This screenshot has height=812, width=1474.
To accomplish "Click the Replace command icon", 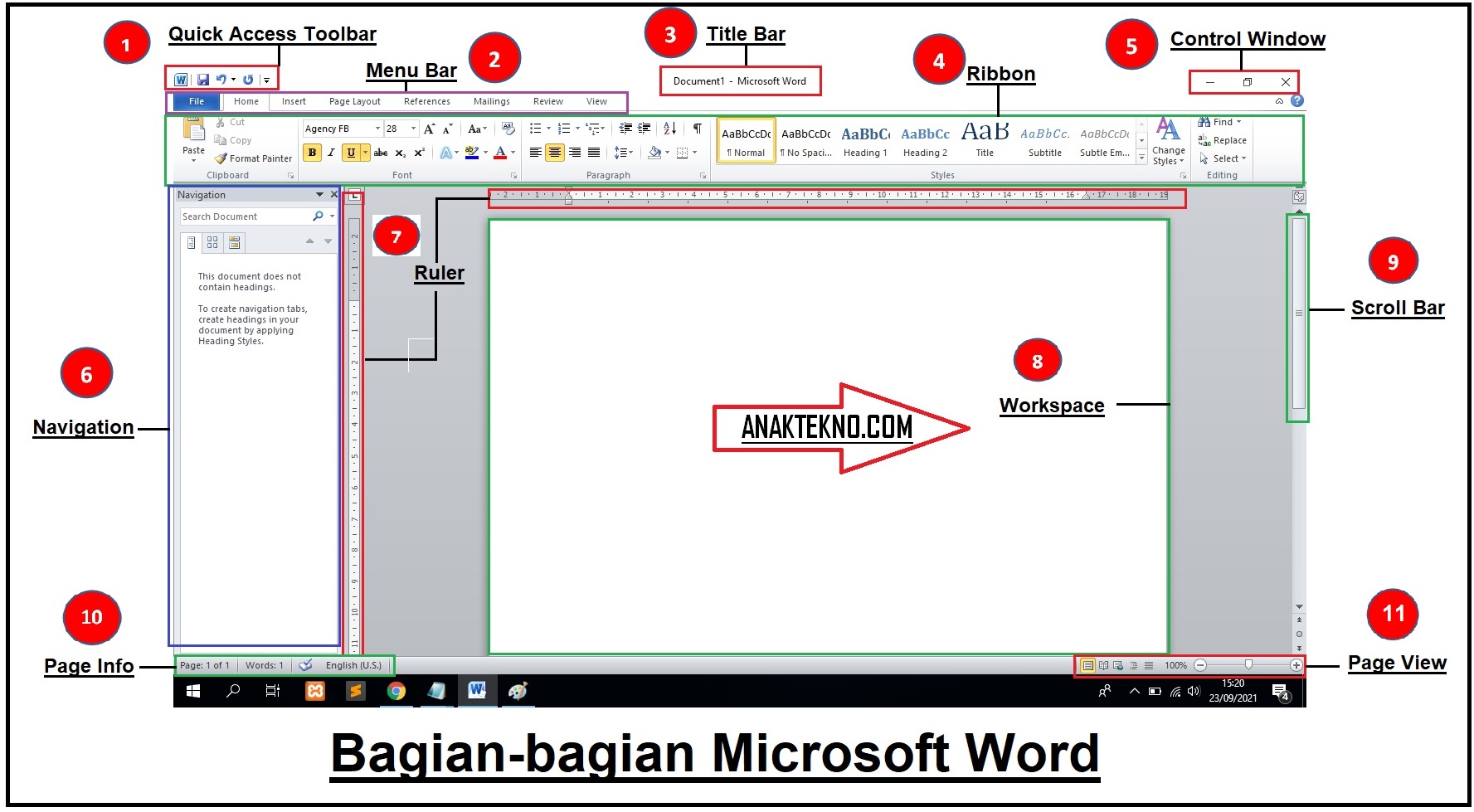I will pyautogui.click(x=1204, y=140).
